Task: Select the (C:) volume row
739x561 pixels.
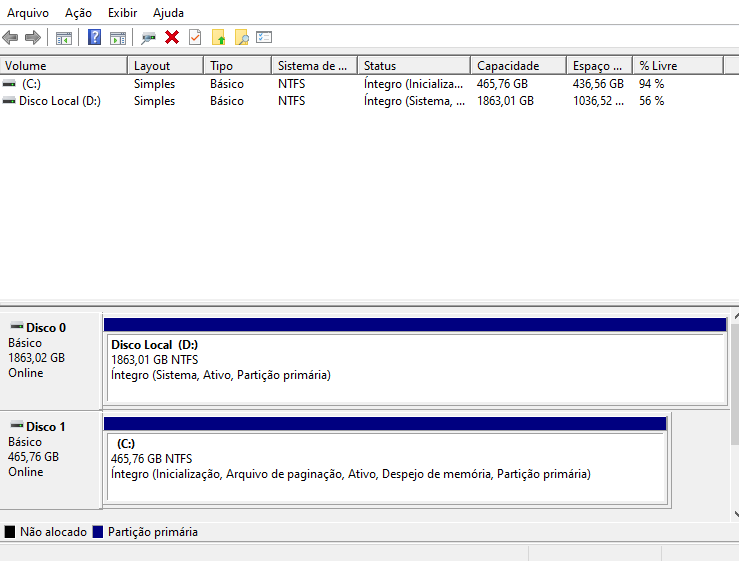Action: [x=361, y=84]
